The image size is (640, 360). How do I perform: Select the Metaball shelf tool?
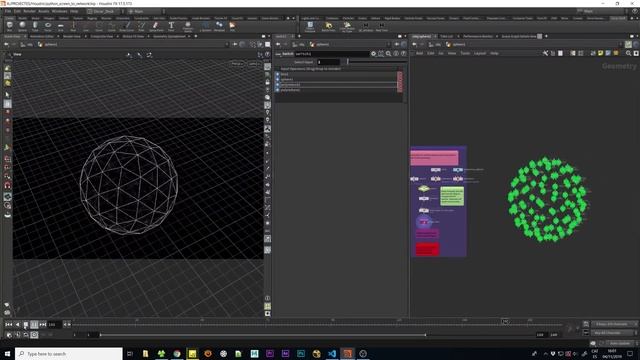pyautogui.click(x=219, y=27)
